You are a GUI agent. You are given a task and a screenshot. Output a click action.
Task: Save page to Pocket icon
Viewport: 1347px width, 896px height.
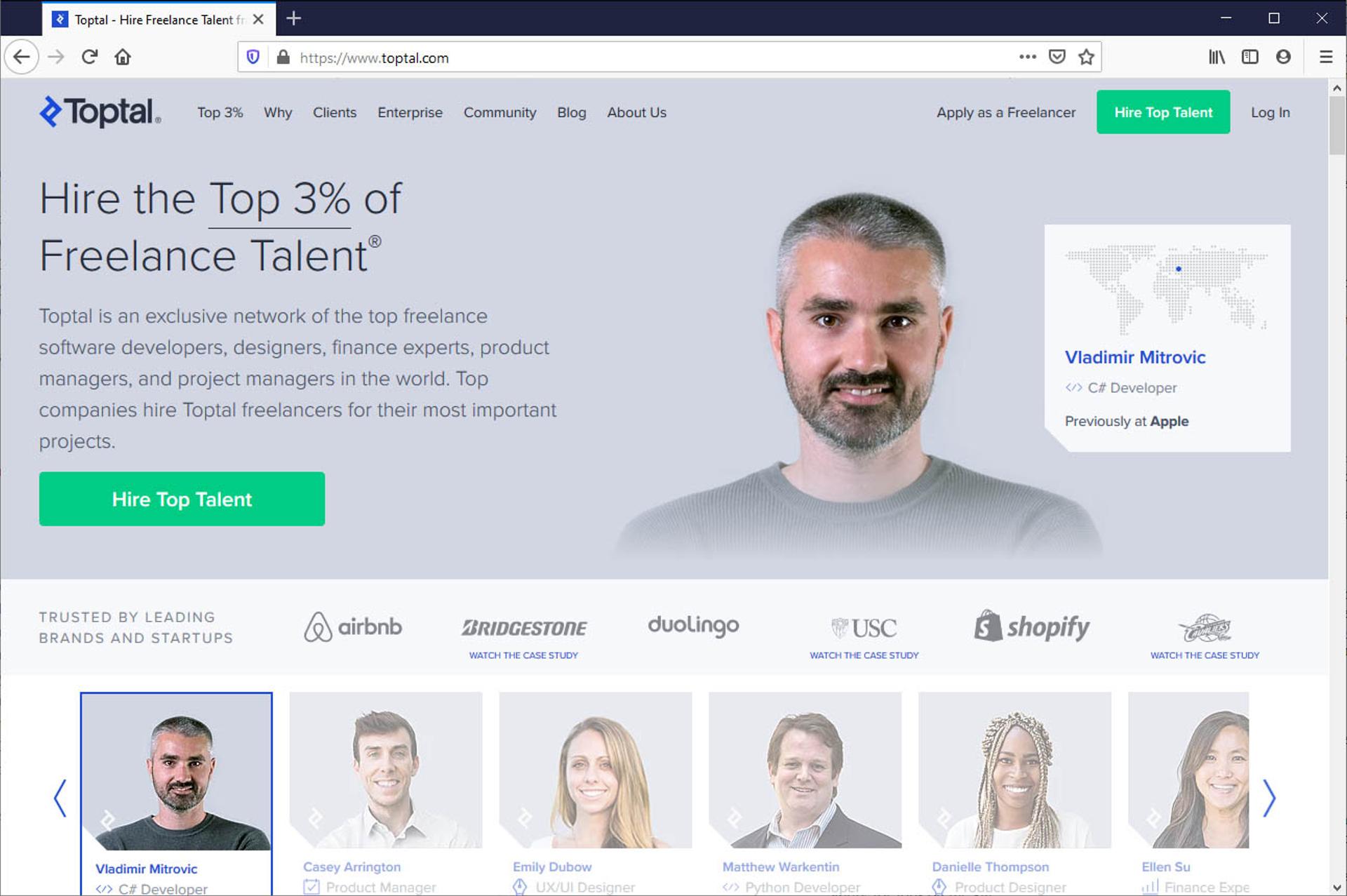point(1057,57)
